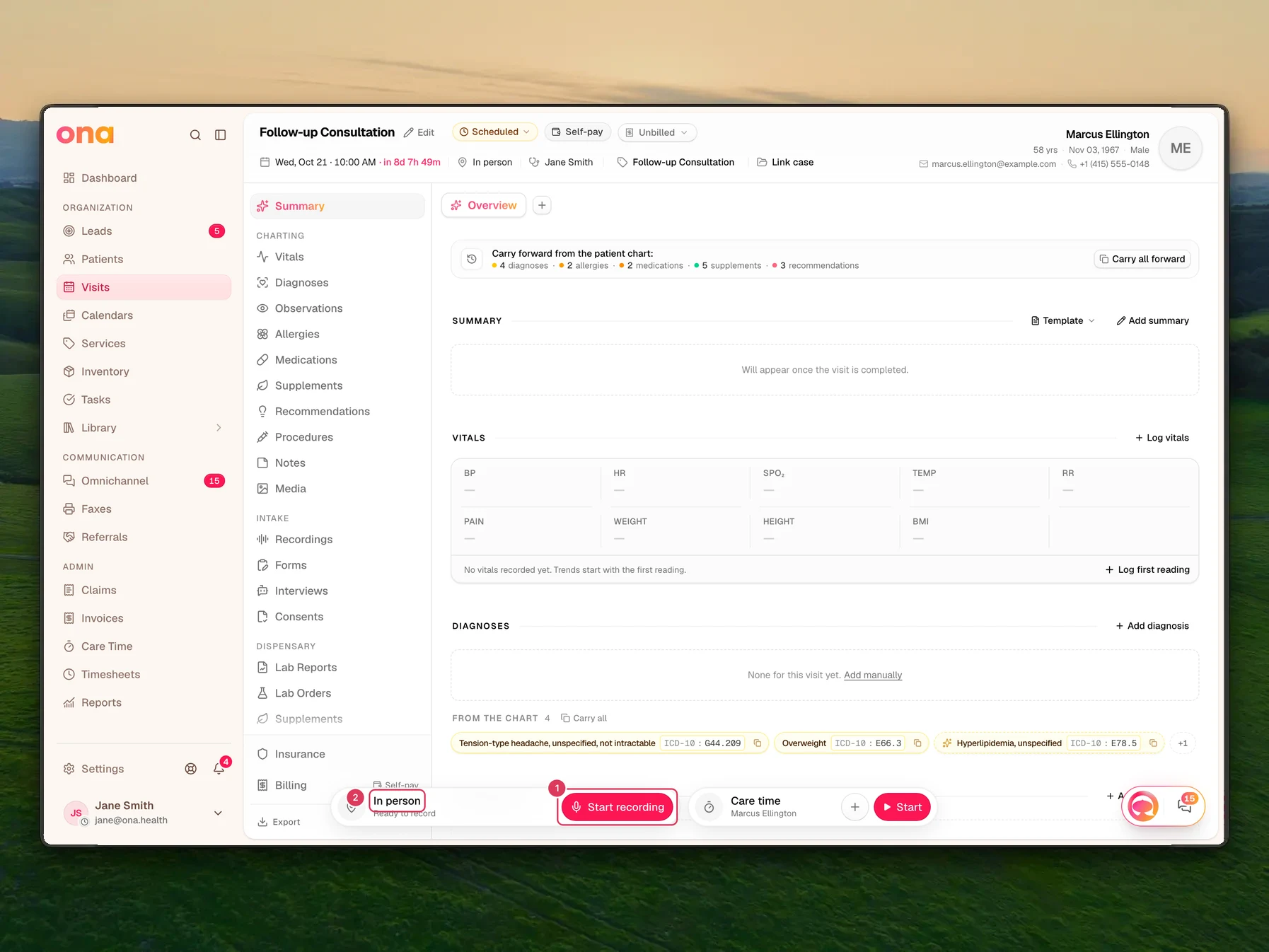Viewport: 1269px width, 952px height.
Task: Edit the Follow-up Consultation title
Action: [419, 132]
